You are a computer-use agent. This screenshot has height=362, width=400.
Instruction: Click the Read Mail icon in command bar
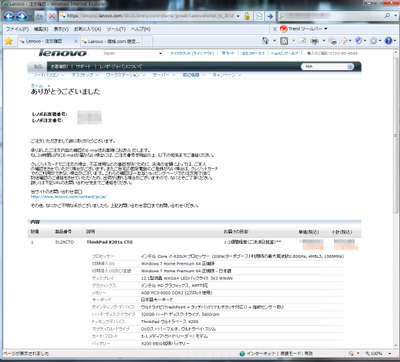pyautogui.click(x=302, y=41)
